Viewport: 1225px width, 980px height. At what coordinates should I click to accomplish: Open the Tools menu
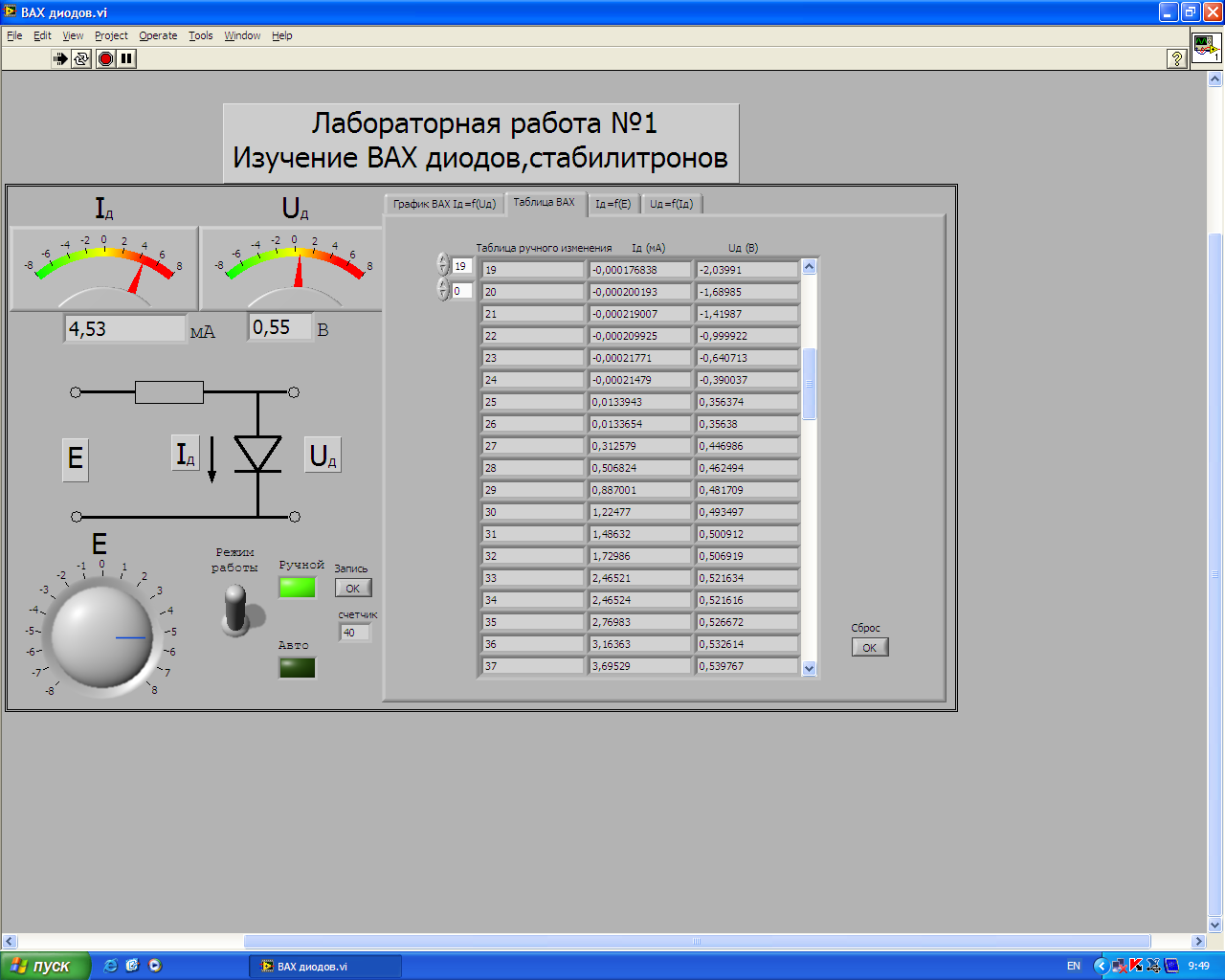pos(200,35)
